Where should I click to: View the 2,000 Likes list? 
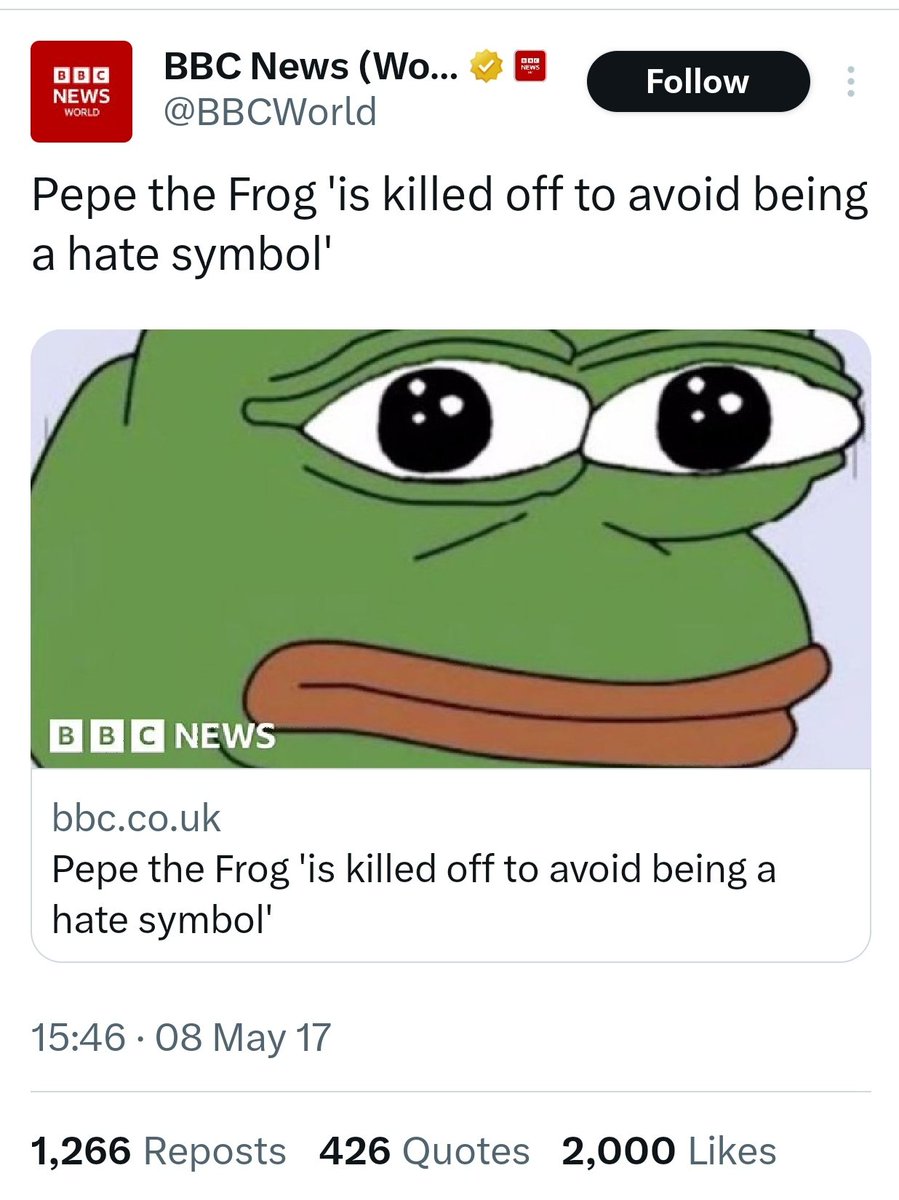(669, 1151)
